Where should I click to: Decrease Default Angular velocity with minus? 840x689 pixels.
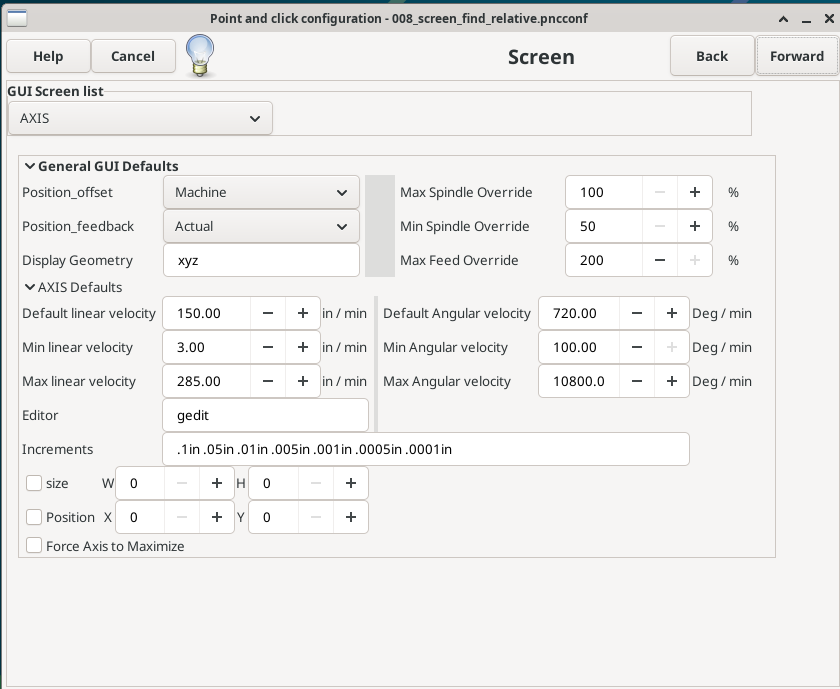point(637,313)
